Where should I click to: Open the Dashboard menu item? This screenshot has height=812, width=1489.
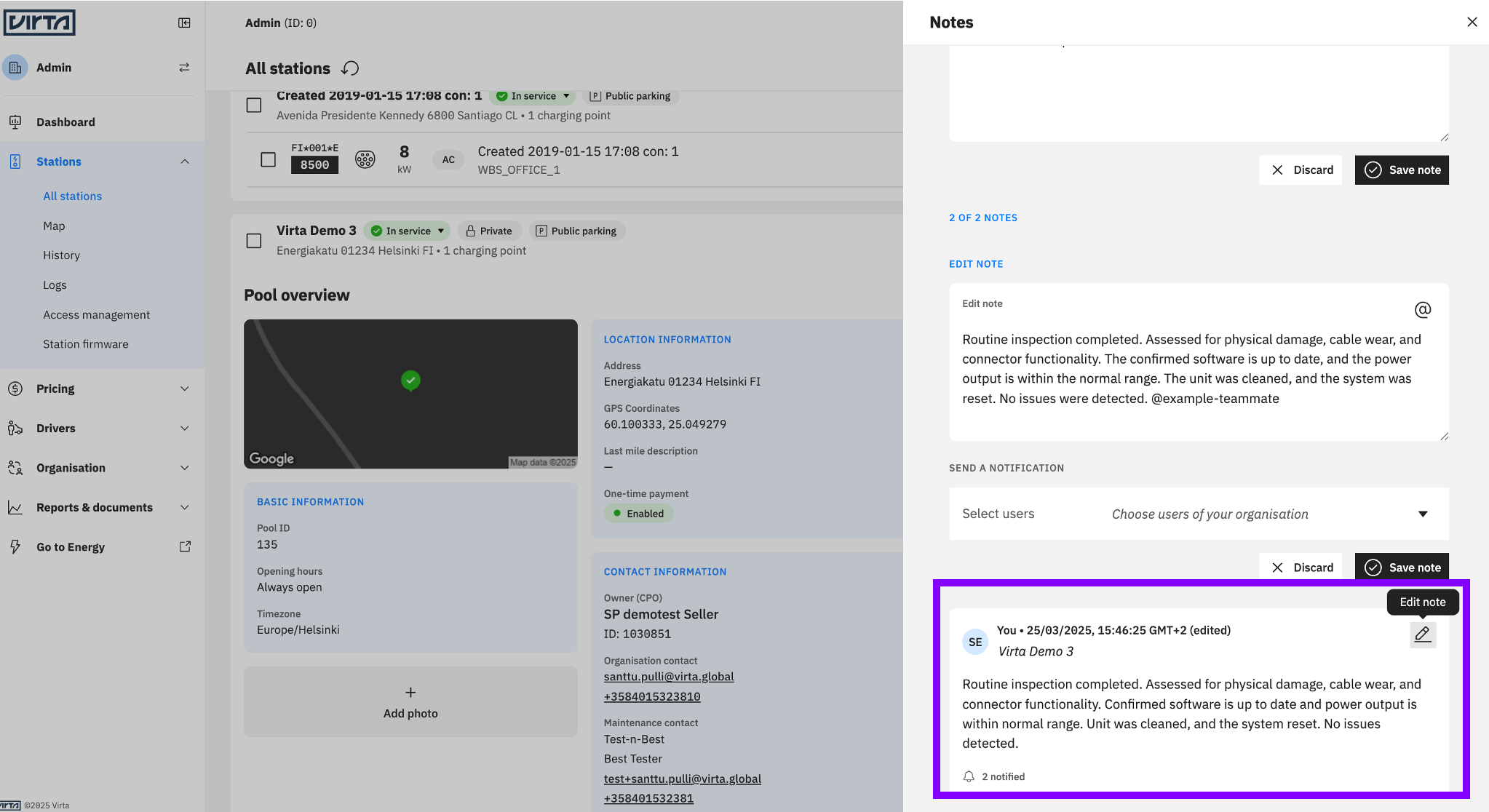click(102, 122)
